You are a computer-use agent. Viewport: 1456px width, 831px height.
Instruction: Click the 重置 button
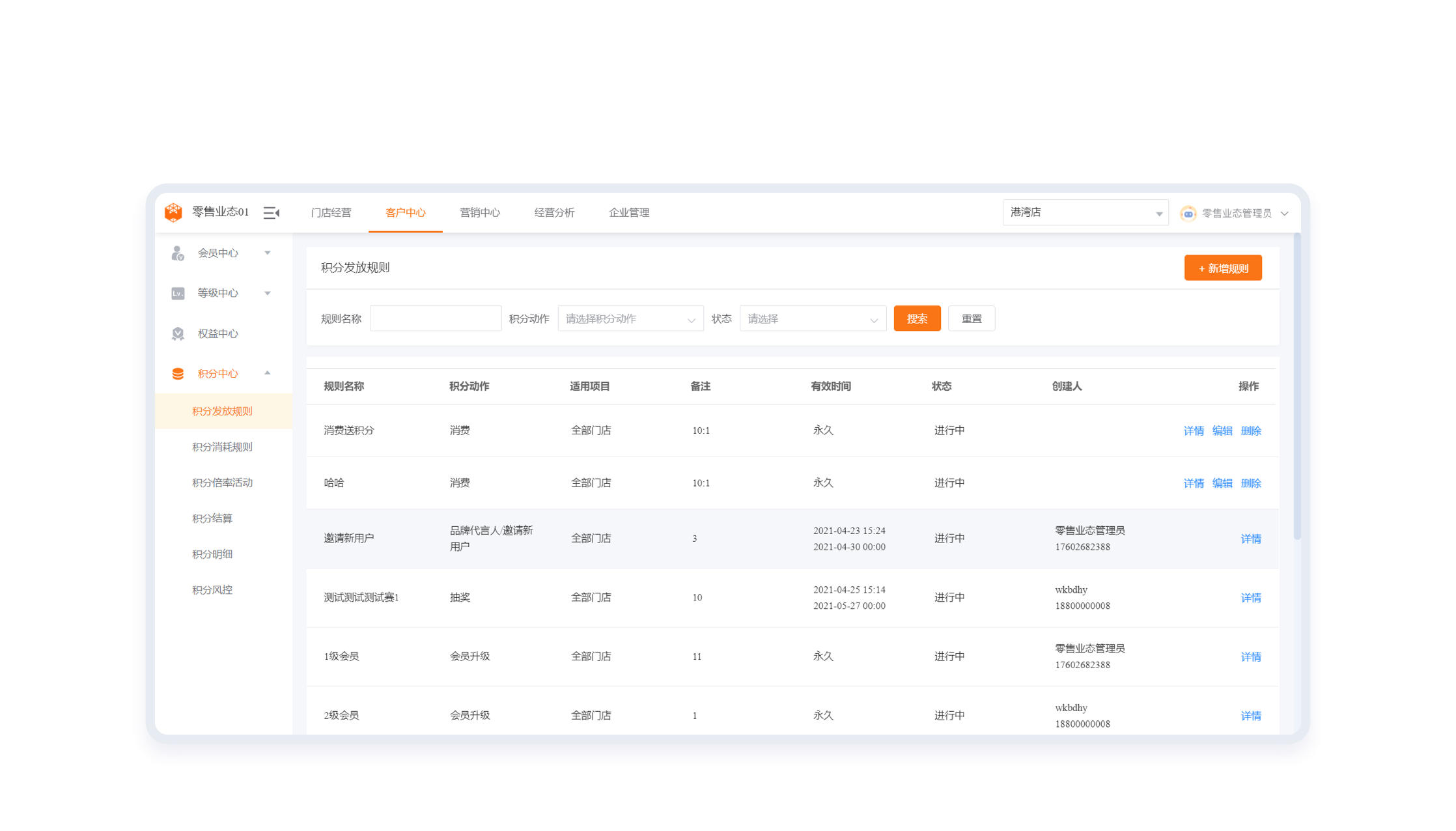pos(972,318)
